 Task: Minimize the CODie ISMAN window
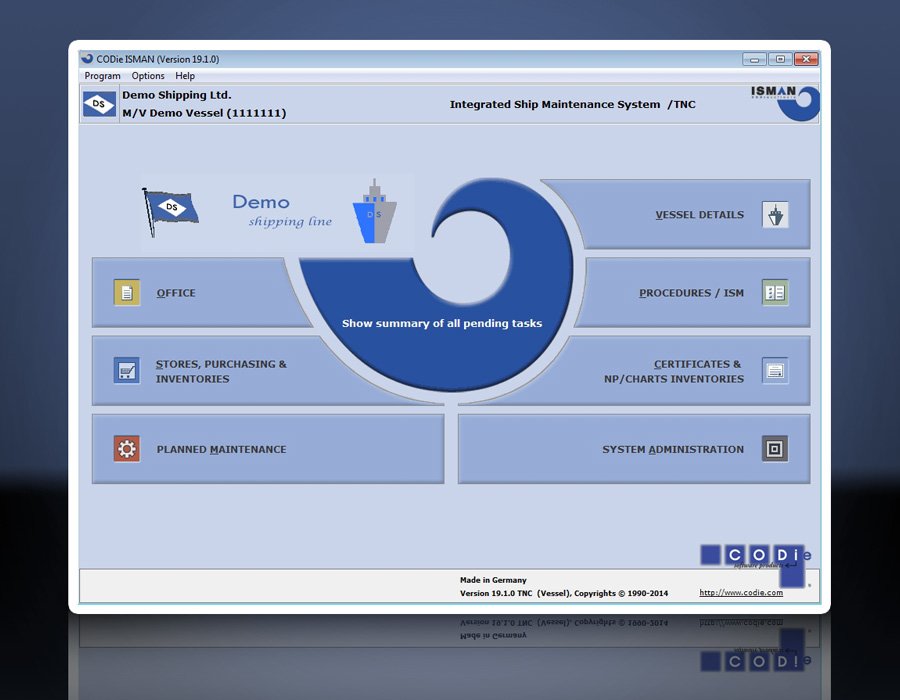754,59
